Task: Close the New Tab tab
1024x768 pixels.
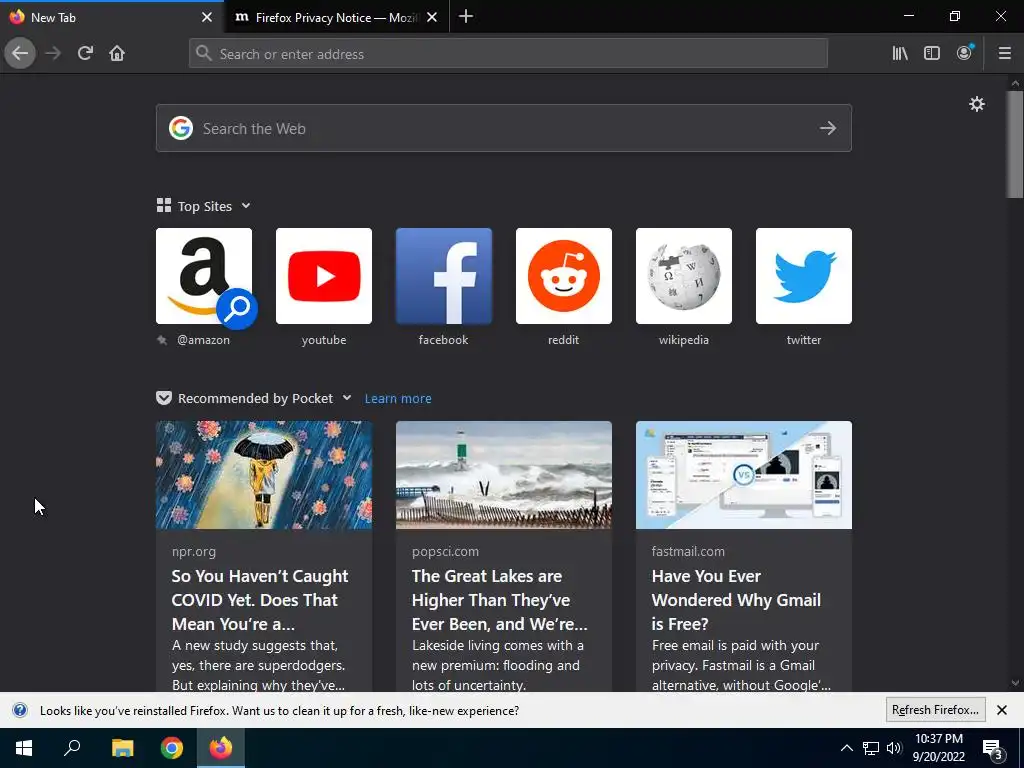Action: (x=207, y=18)
